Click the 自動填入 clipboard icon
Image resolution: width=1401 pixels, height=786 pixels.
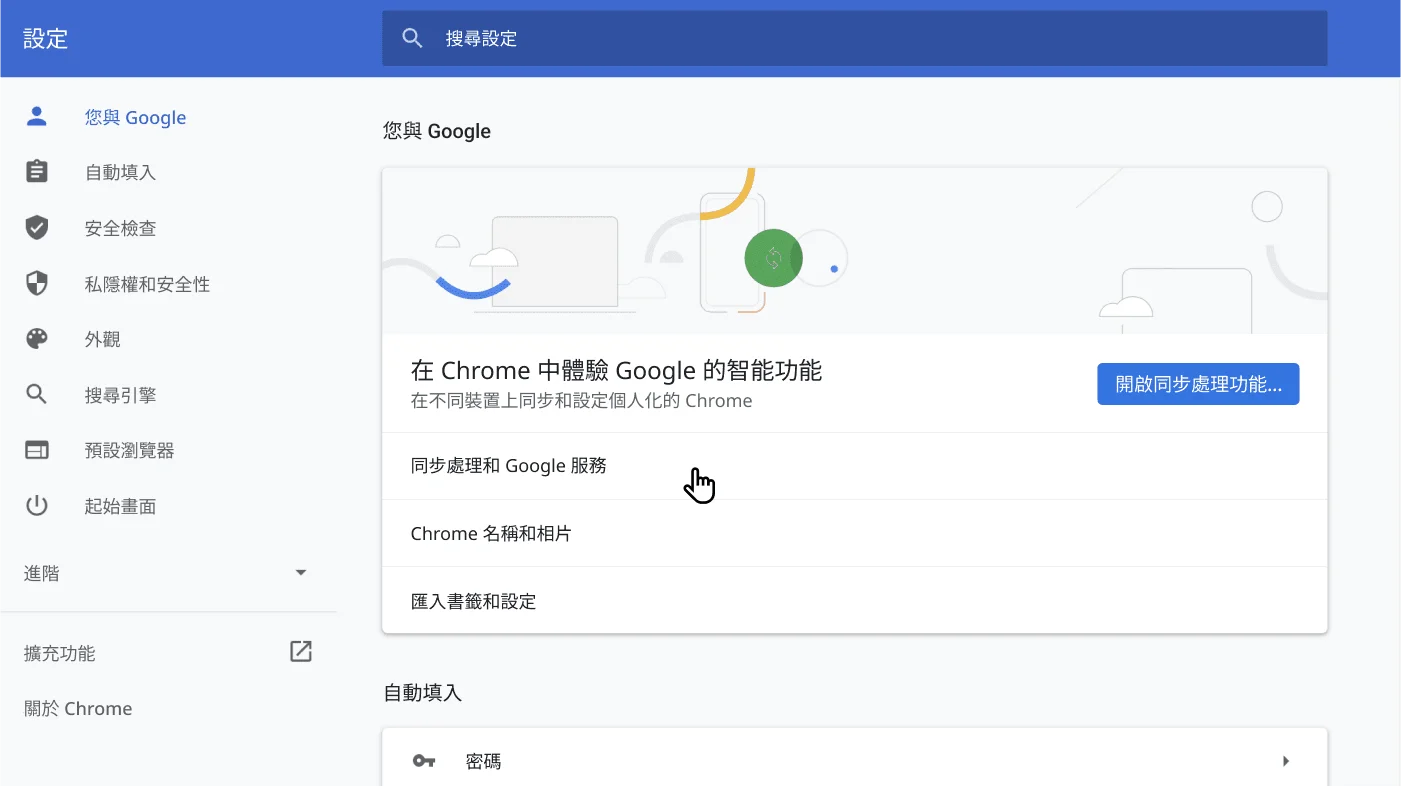tap(37, 171)
